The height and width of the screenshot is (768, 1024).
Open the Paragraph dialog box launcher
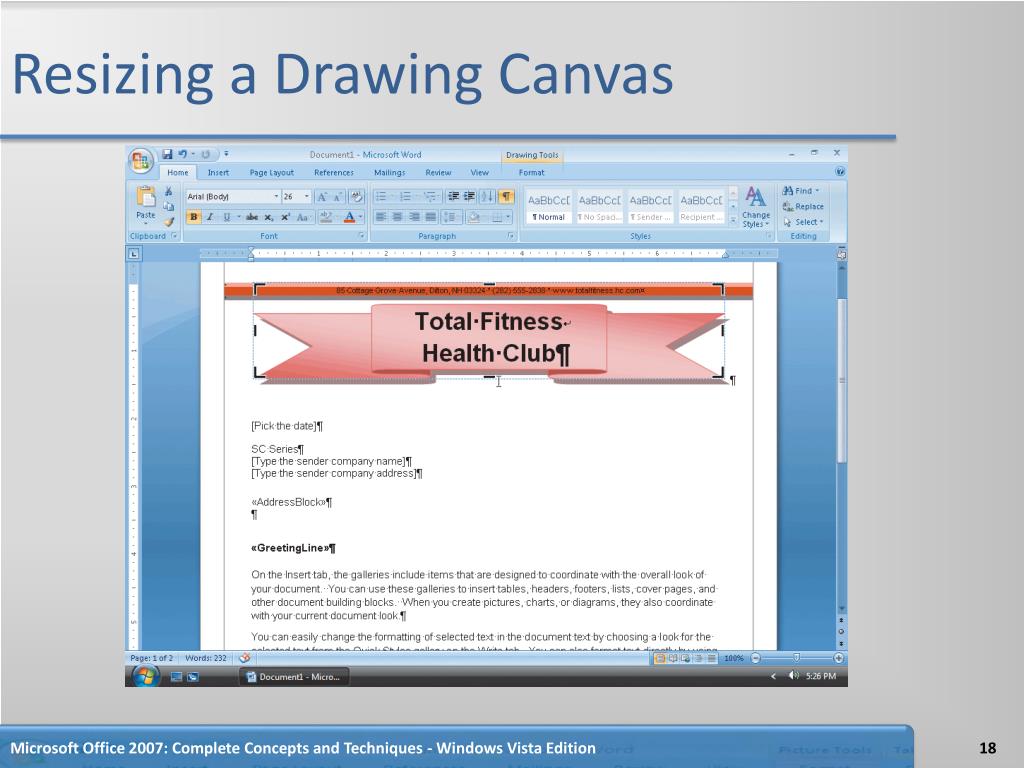[x=511, y=236]
